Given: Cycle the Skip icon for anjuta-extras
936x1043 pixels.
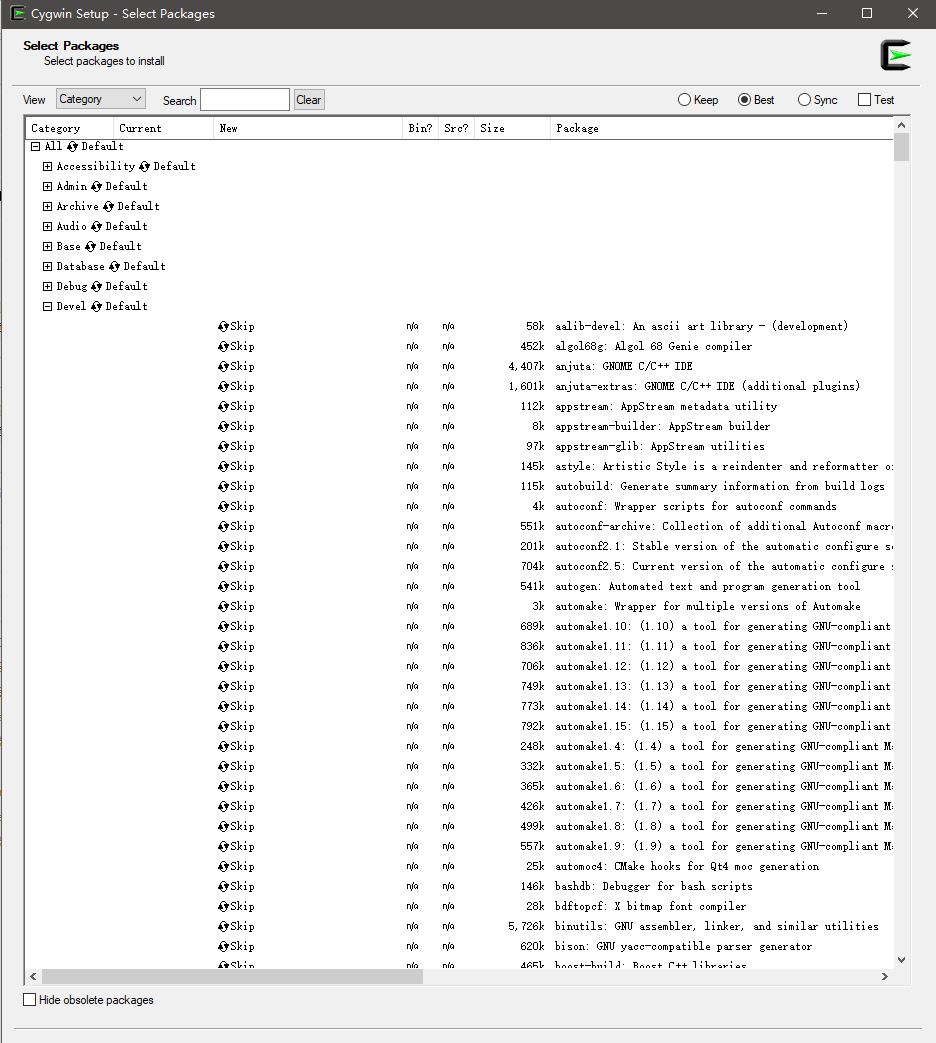Looking at the screenshot, I should (224, 386).
